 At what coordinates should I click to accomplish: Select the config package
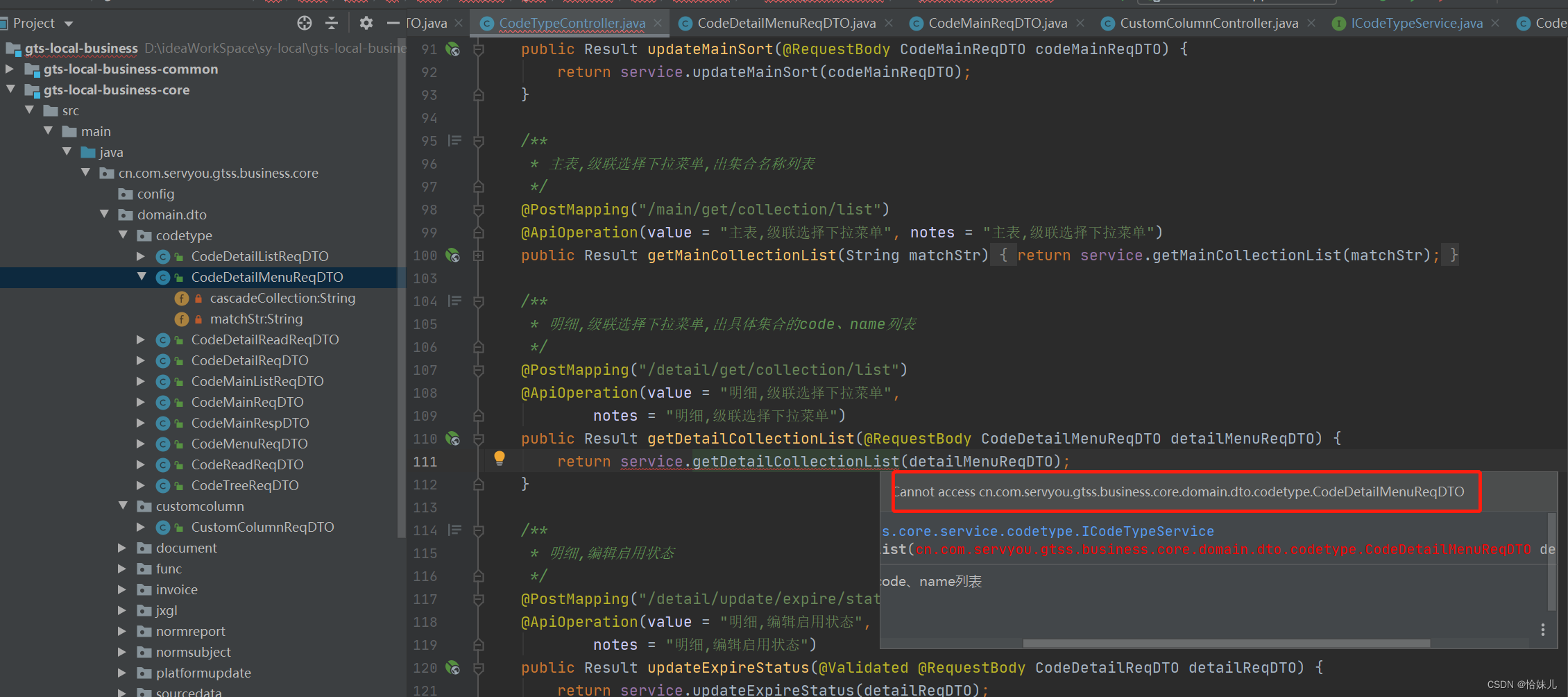click(155, 194)
